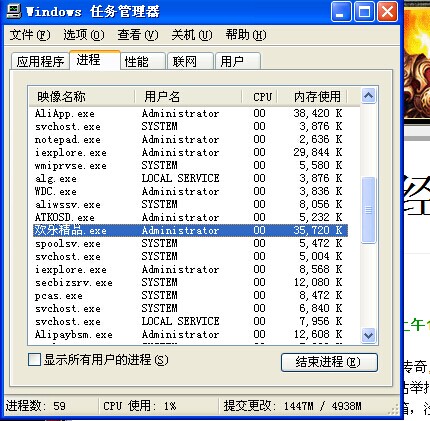Click the Task Manager title bar icon
The height and width of the screenshot is (421, 430).
click(14, 11)
